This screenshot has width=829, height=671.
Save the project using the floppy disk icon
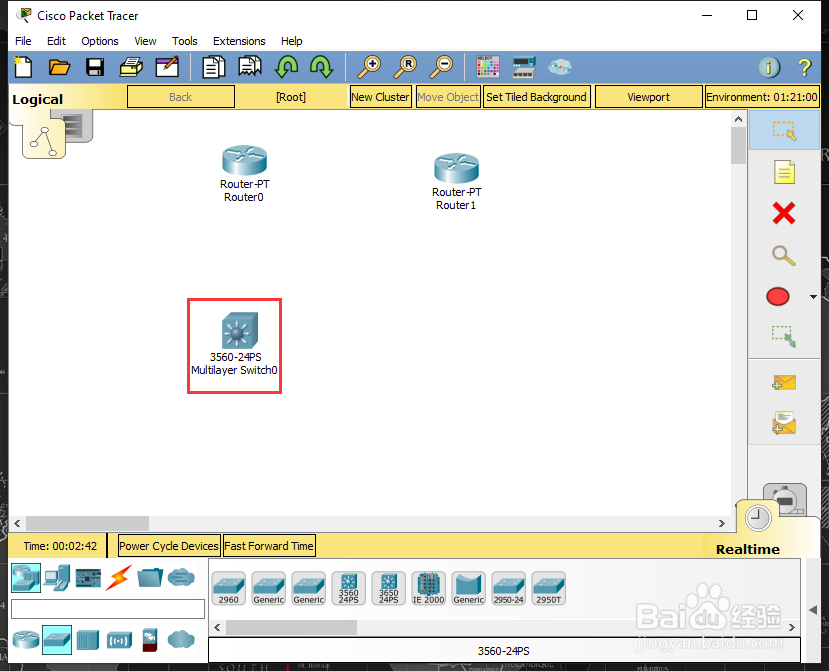tap(95, 67)
